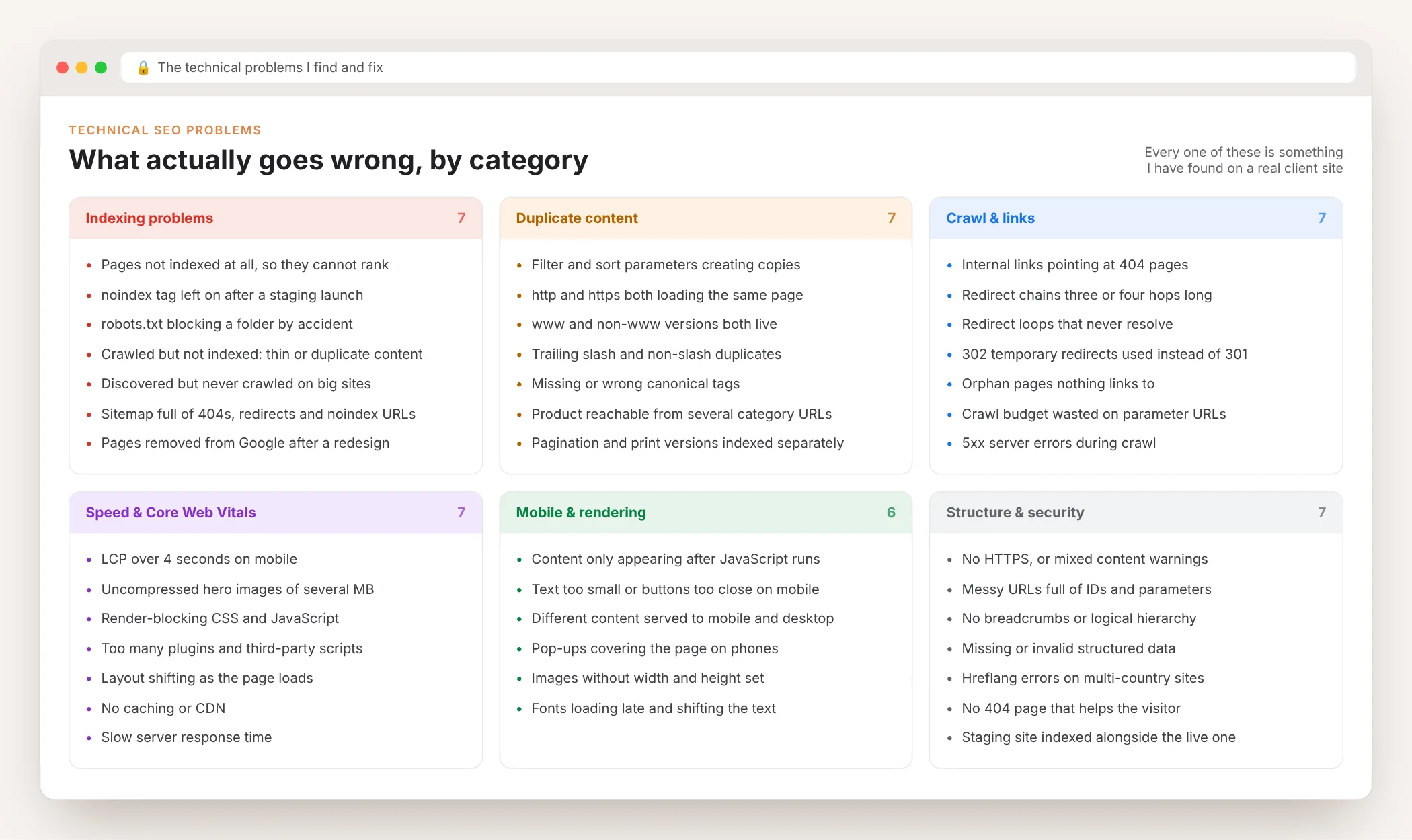Image resolution: width=1412 pixels, height=840 pixels.
Task: Click the address bar page title text
Action: click(270, 67)
